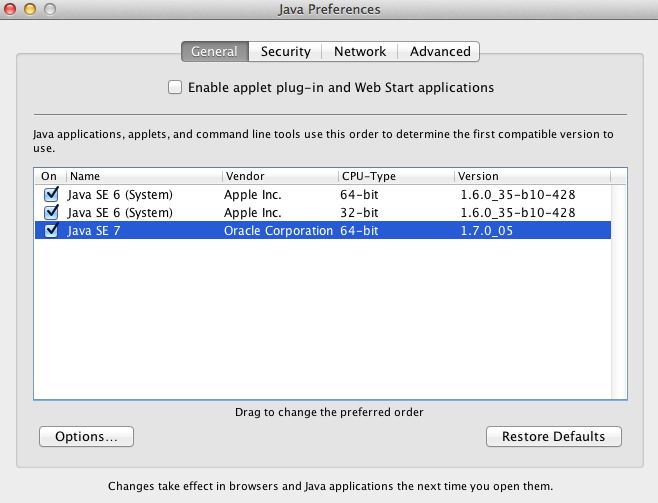Click the Options… button
The width and height of the screenshot is (658, 503).
tap(86, 437)
